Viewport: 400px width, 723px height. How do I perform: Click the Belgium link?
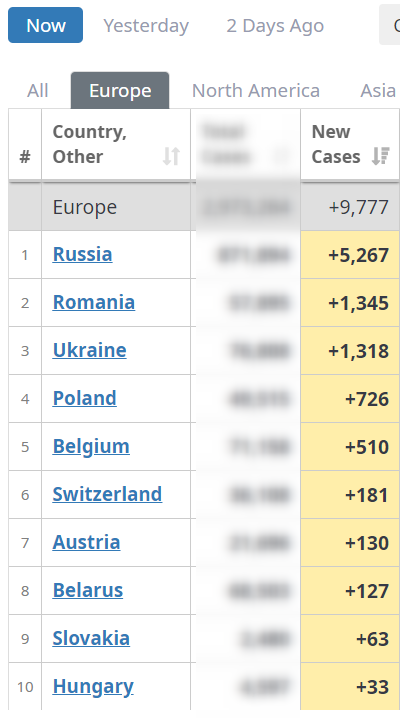(91, 446)
